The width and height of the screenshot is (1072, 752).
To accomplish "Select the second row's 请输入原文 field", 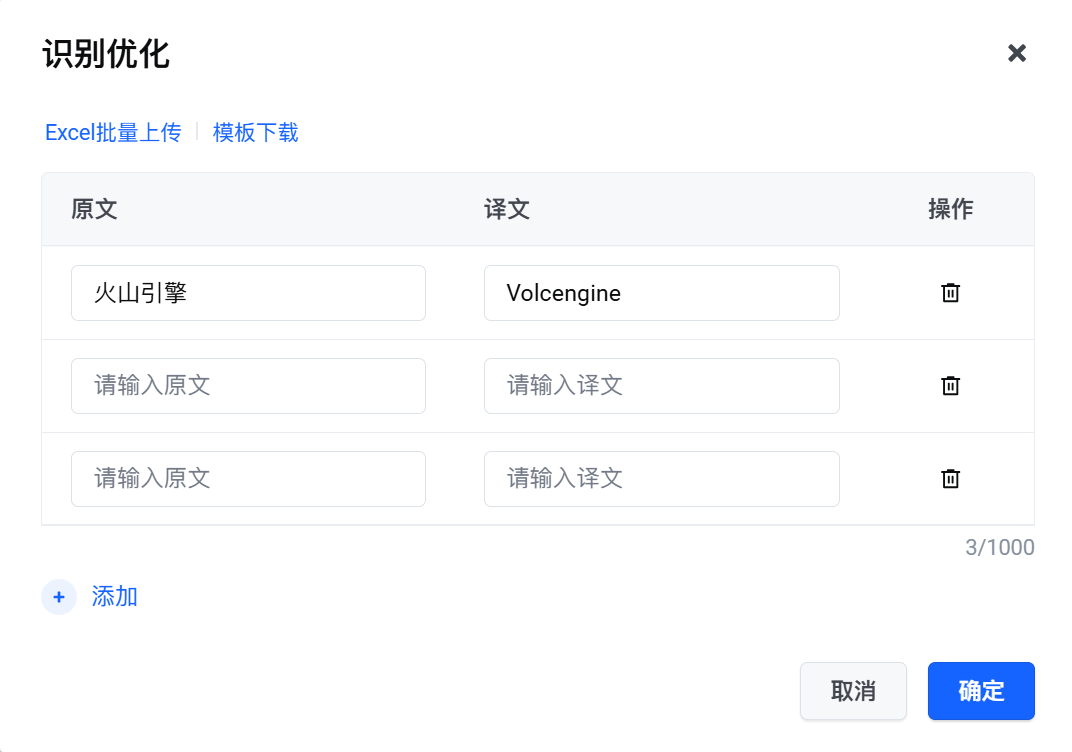I will coord(248,386).
